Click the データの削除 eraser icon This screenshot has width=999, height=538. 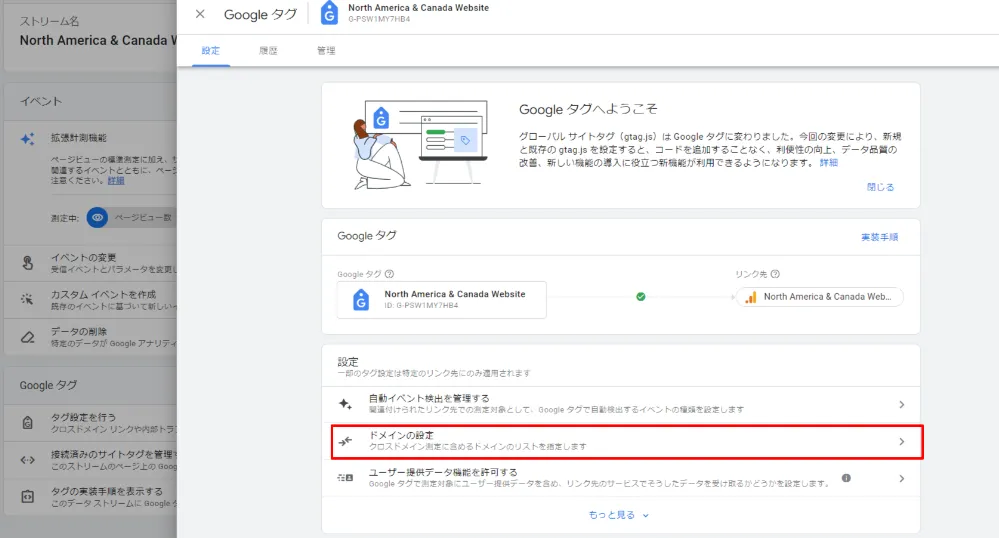(x=27, y=337)
